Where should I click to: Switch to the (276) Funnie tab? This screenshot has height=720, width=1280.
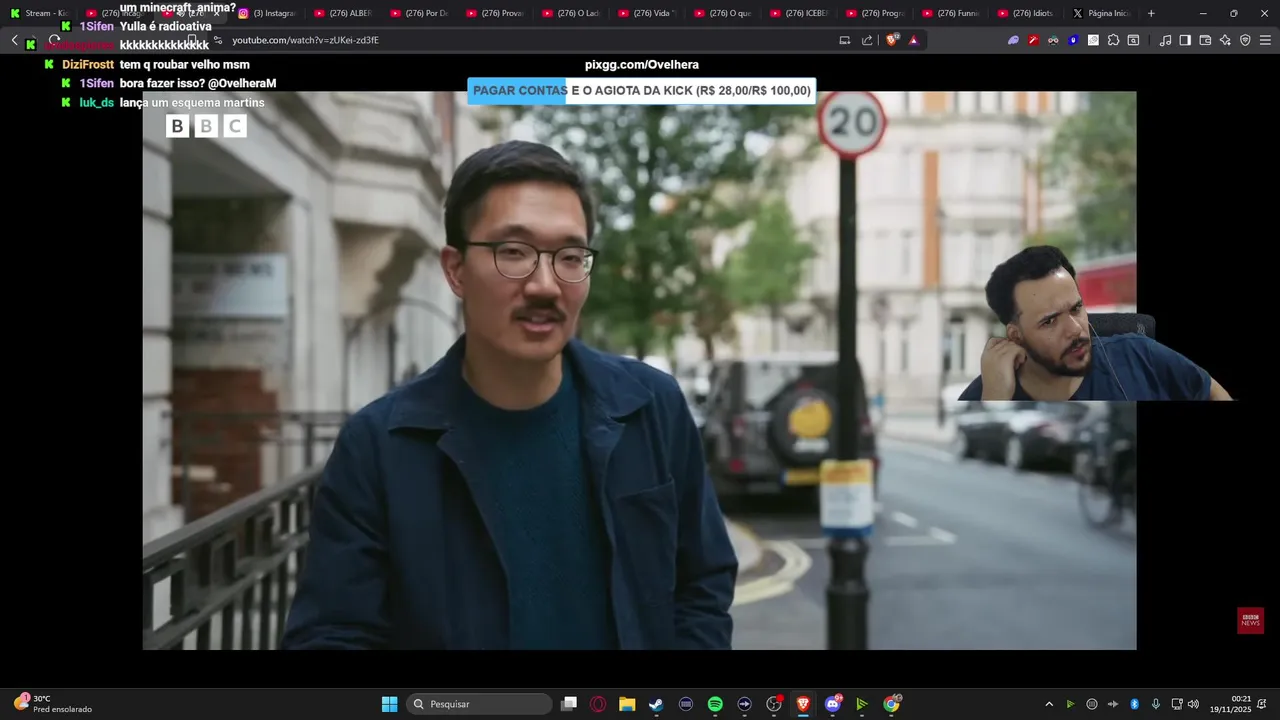[x=950, y=13]
